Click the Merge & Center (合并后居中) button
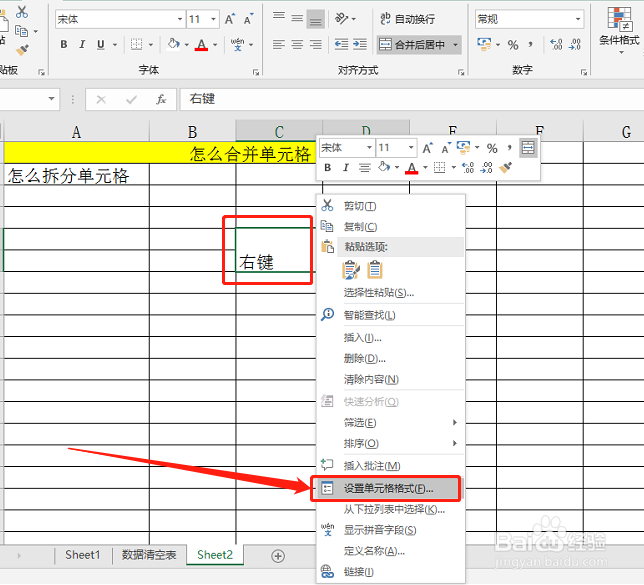This screenshot has height=585, width=644. click(412, 45)
